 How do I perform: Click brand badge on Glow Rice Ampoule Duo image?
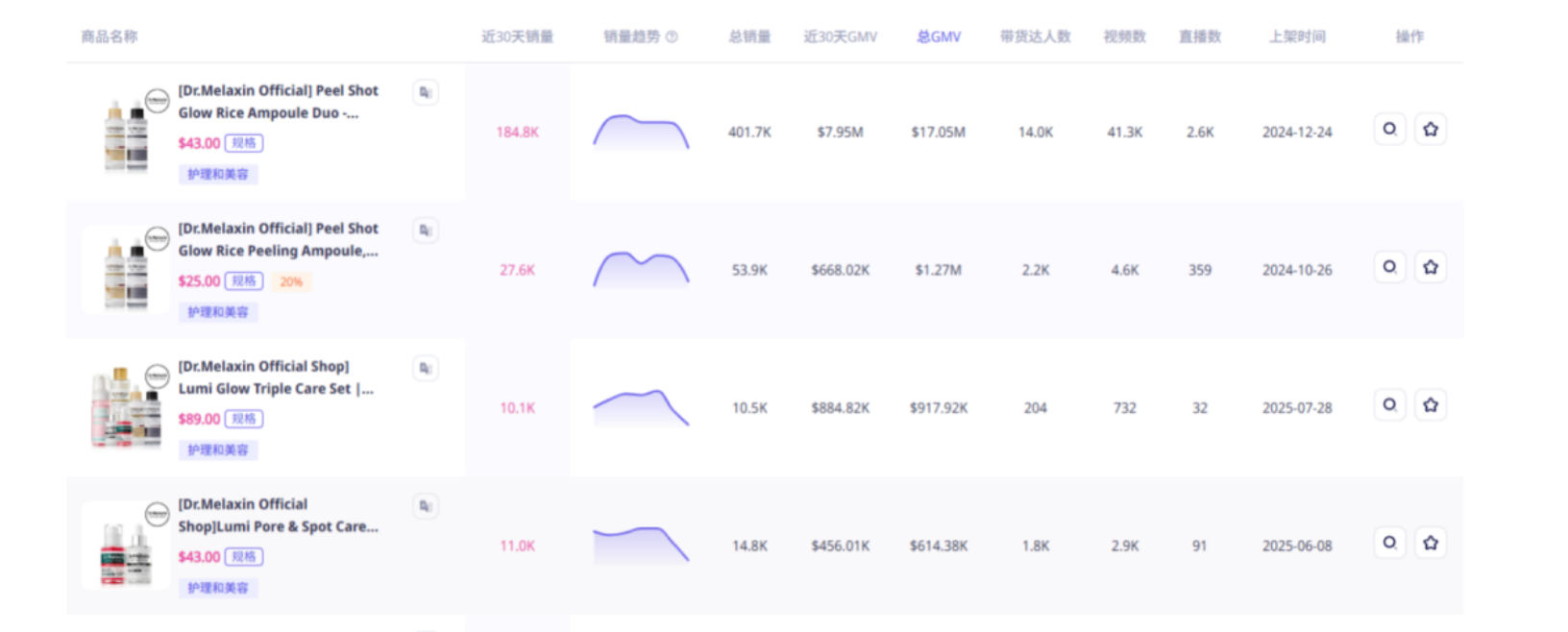coord(157,100)
